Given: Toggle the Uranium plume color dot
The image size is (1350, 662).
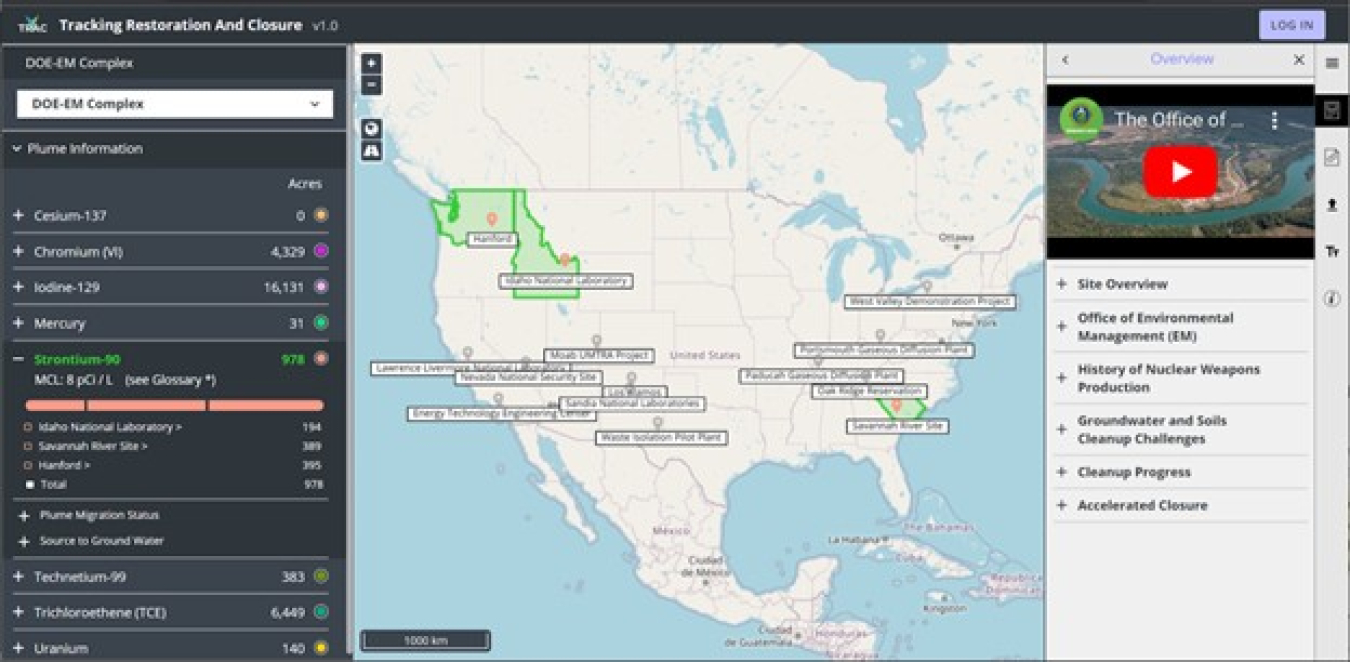Looking at the screenshot, I should 321,648.
